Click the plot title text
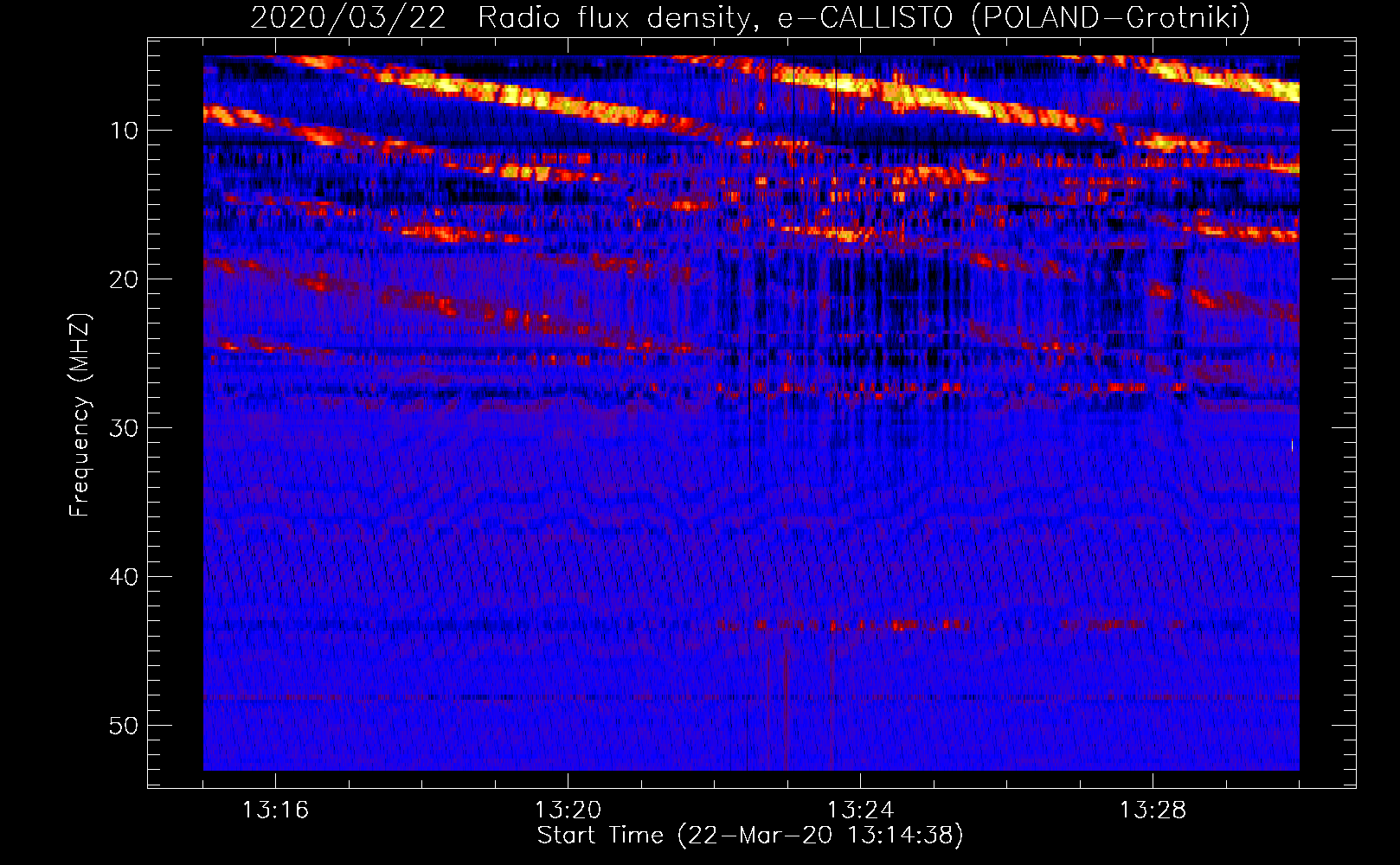 (750, 17)
